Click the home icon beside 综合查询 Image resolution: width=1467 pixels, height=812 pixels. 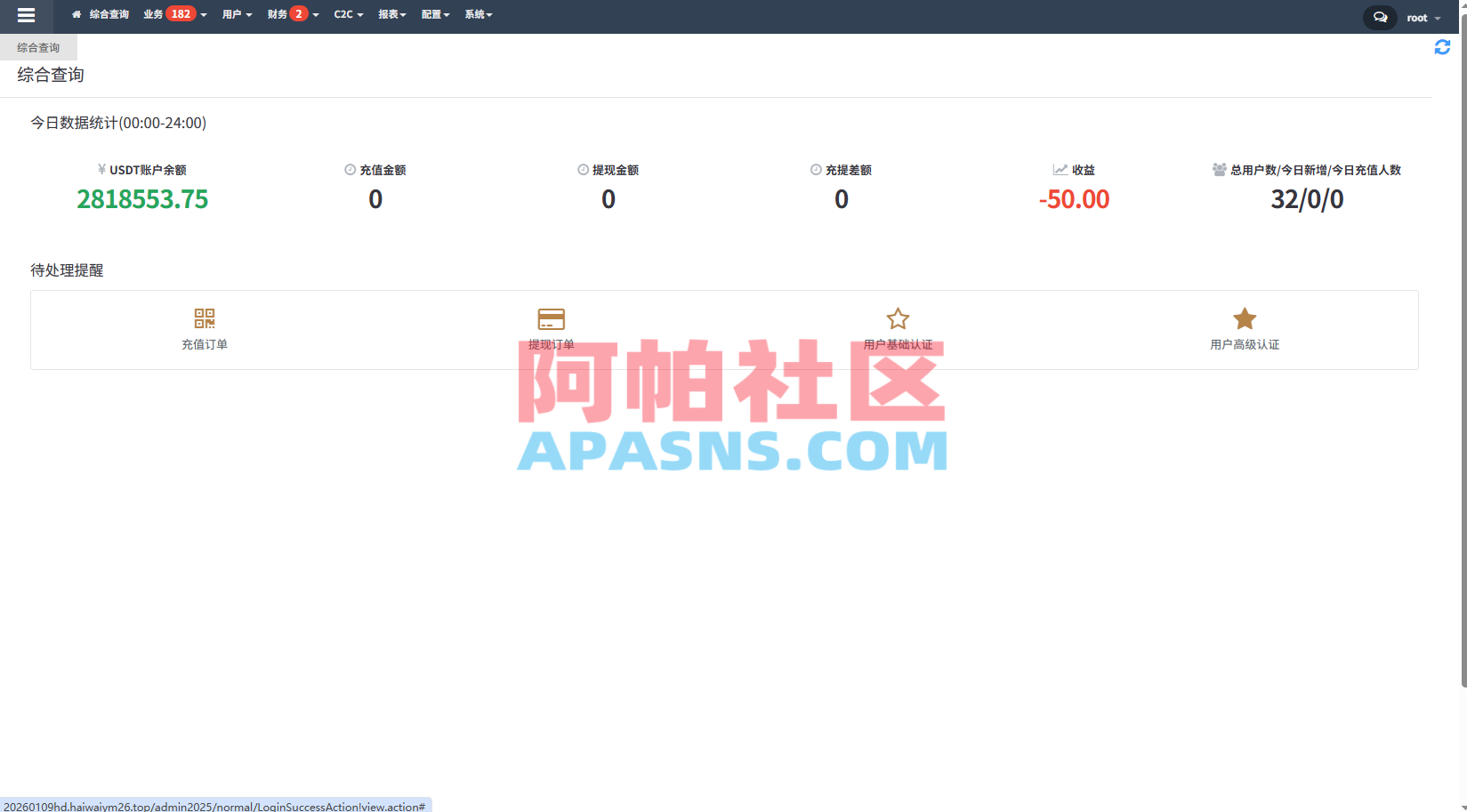77,14
